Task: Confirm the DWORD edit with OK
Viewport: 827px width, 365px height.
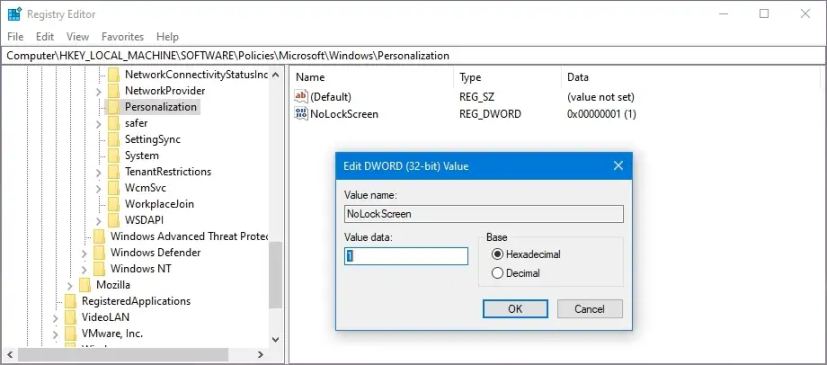Action: 515,309
